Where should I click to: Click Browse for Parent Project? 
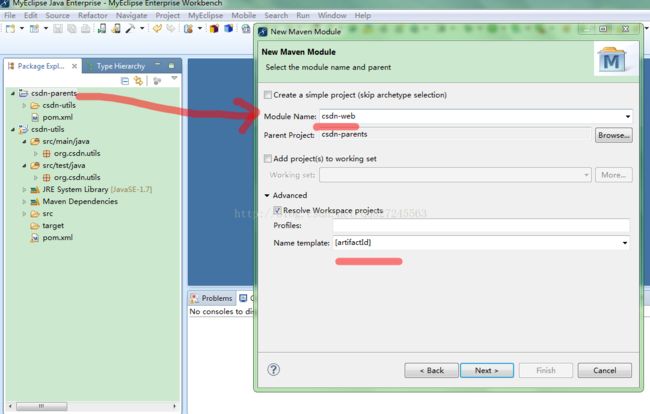pyautogui.click(x=614, y=135)
